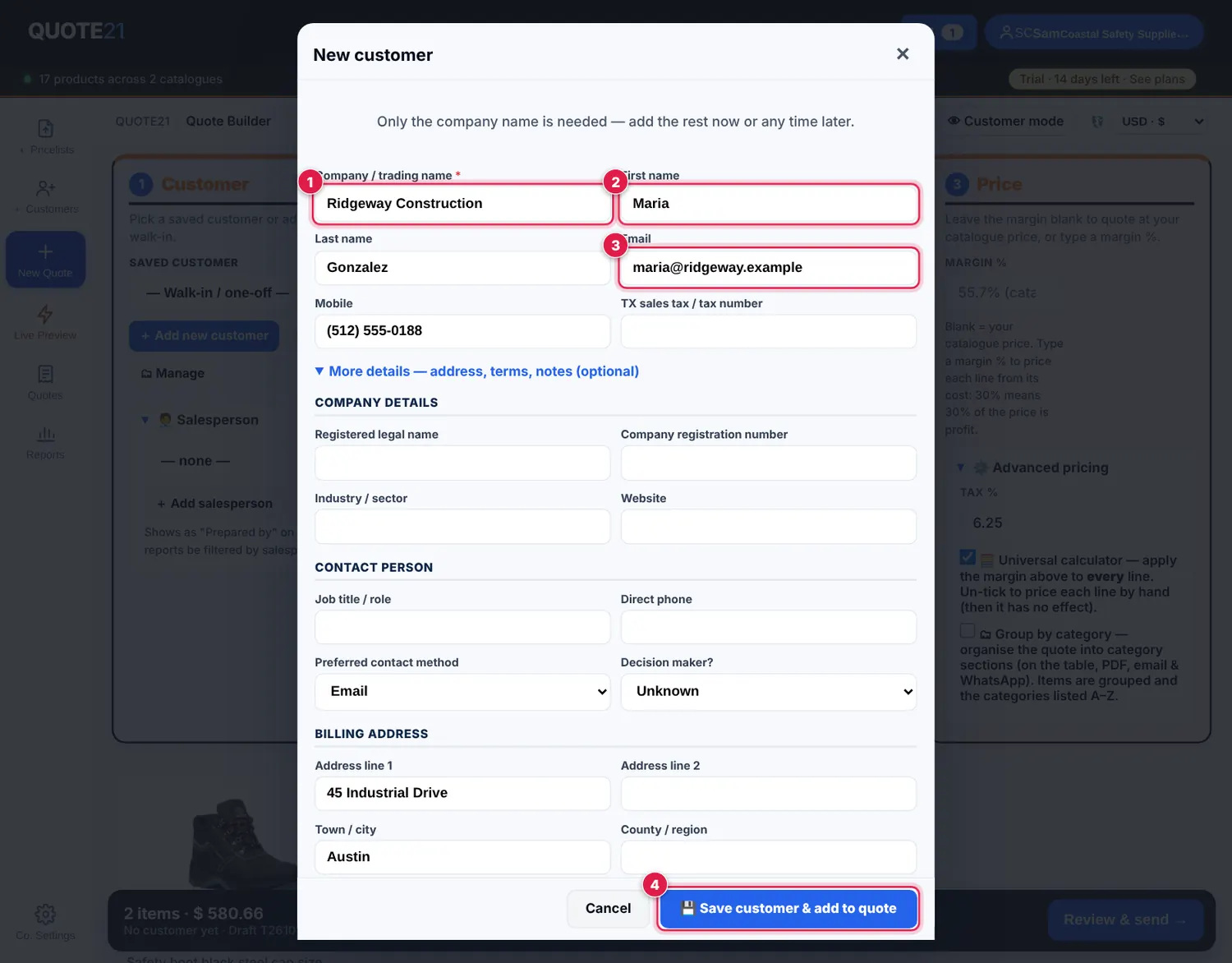
Task: Click the Manage customers button
Action: tap(173, 373)
